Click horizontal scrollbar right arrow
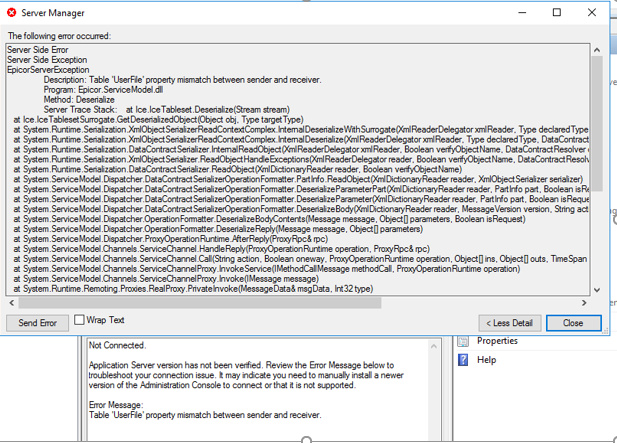Image resolution: width=617 pixels, height=443 pixels. point(584,303)
